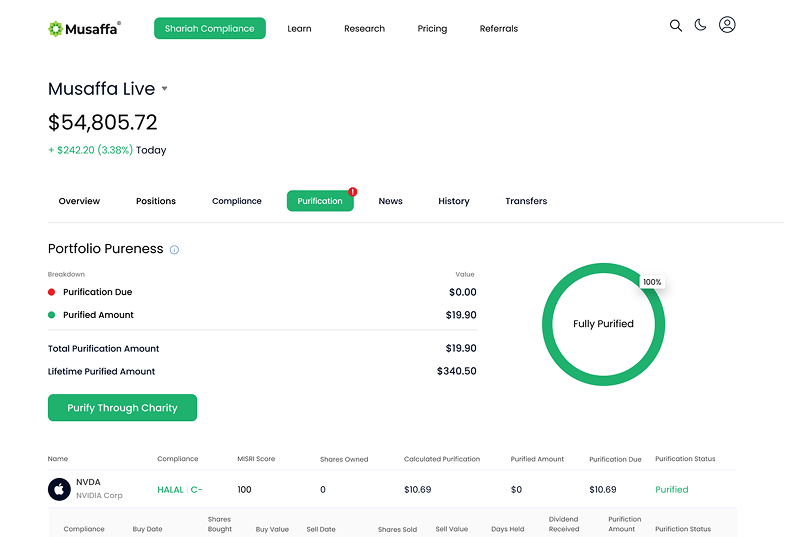Viewport: 785px width, 537px height.
Task: Click the Days Held sub-table header
Action: (508, 529)
